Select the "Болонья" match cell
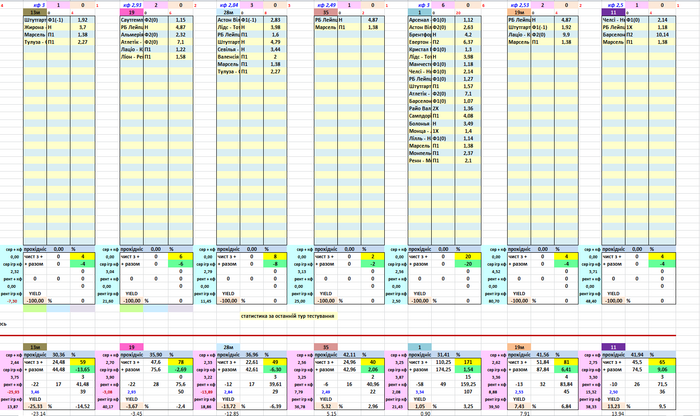Image resolution: width=700 pixels, height=416 pixels. [x=420, y=124]
